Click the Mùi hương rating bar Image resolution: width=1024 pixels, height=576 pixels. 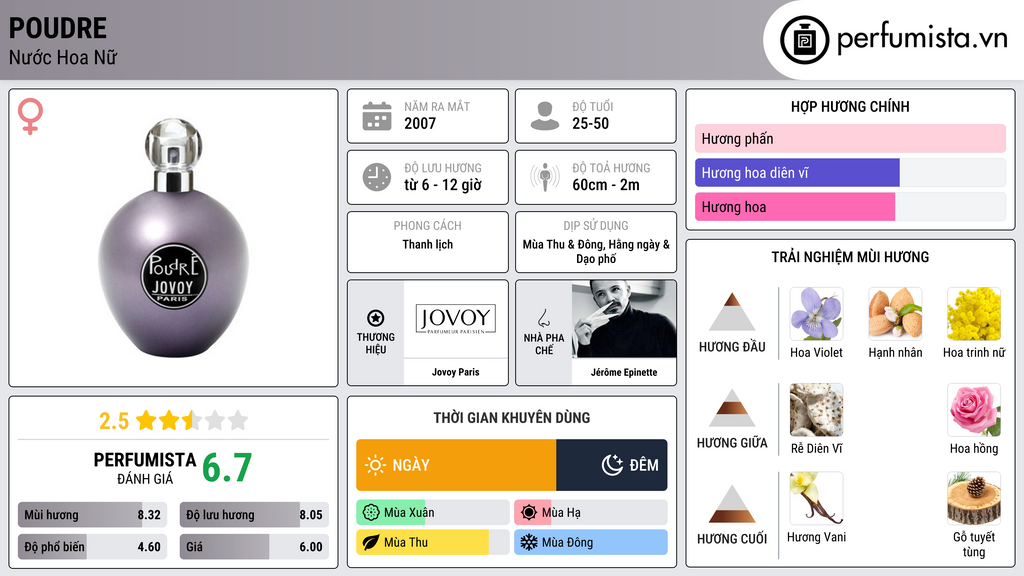click(92, 515)
